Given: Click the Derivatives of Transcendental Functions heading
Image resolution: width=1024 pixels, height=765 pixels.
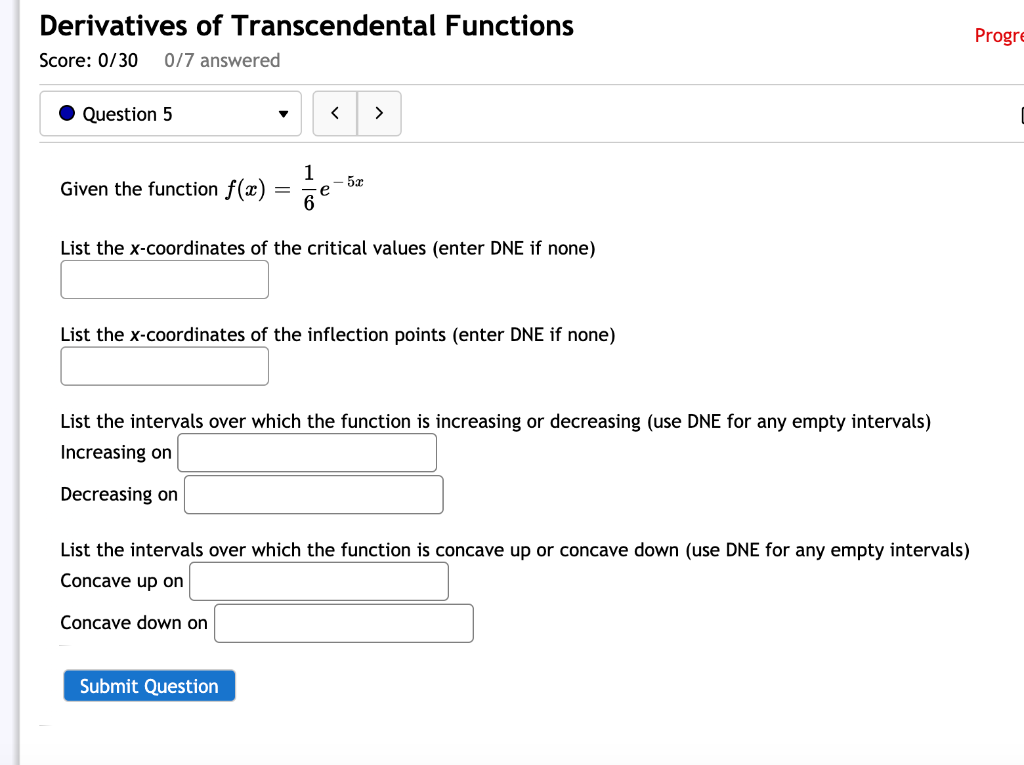Looking at the screenshot, I should pyautogui.click(x=304, y=25).
